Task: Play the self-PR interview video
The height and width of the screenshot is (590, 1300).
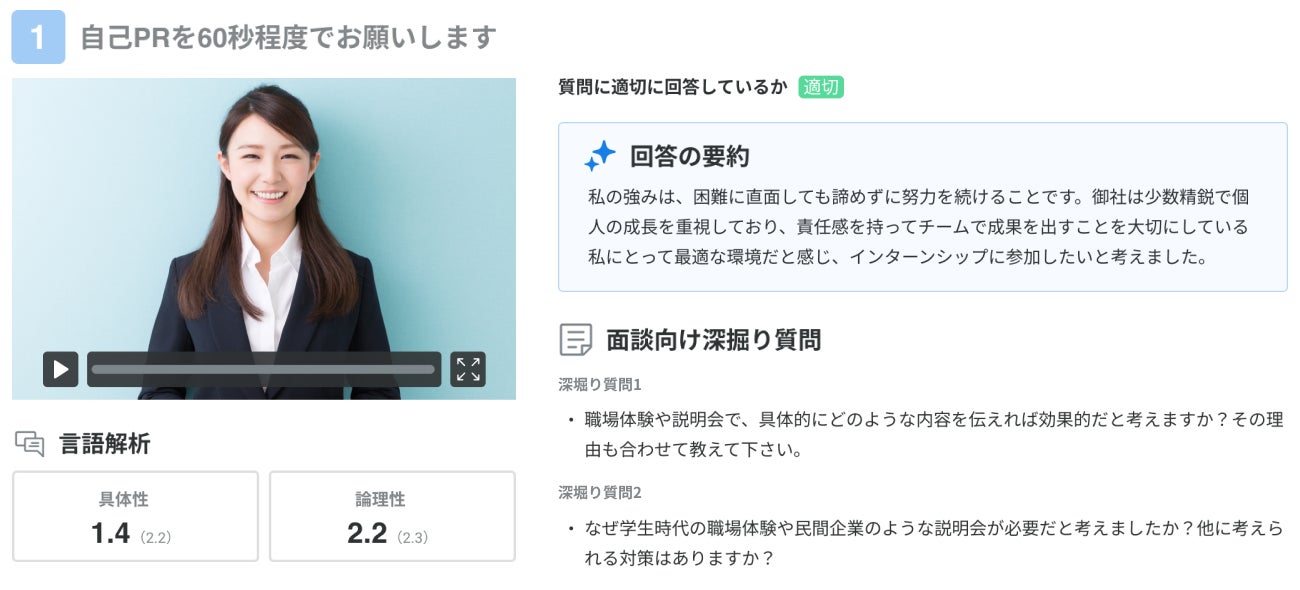Action: tap(60, 369)
